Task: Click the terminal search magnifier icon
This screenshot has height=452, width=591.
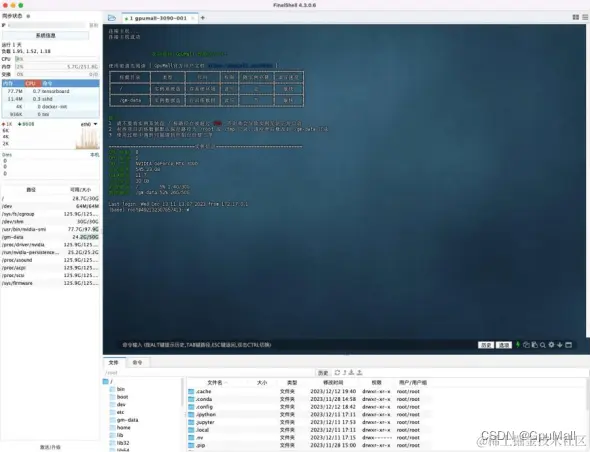Action: tap(543, 345)
